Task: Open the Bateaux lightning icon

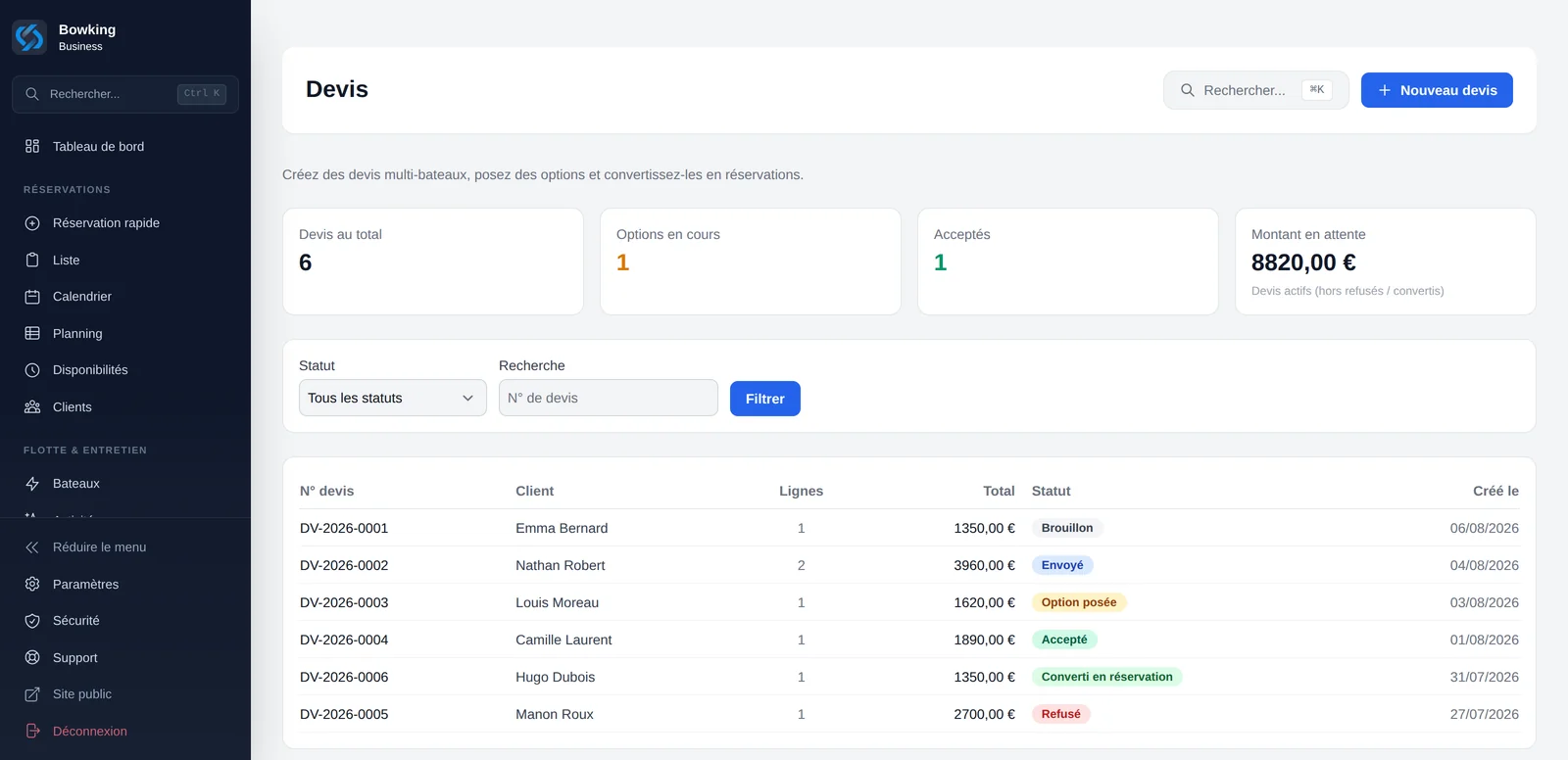Action: click(32, 484)
